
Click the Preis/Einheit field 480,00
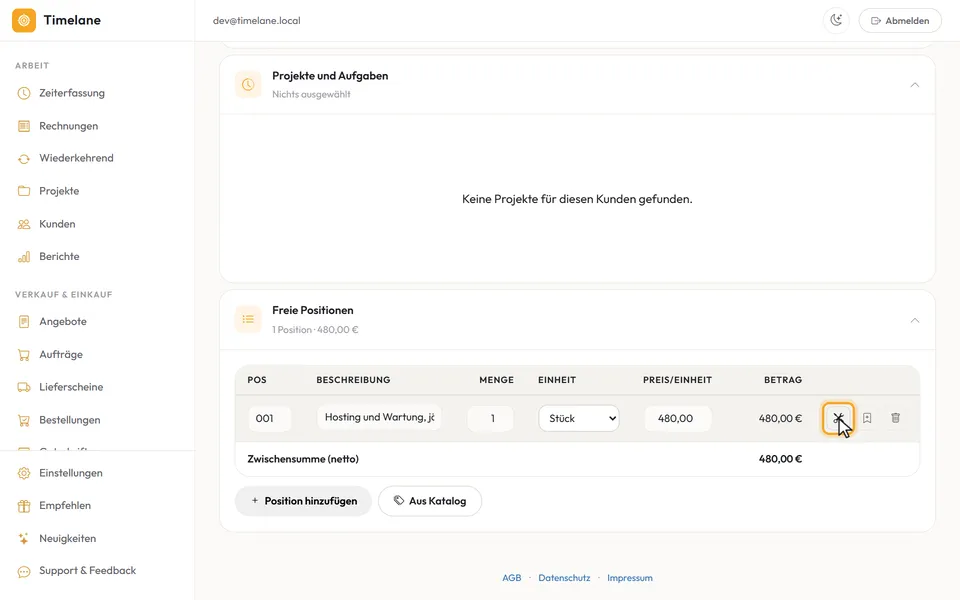pos(678,418)
